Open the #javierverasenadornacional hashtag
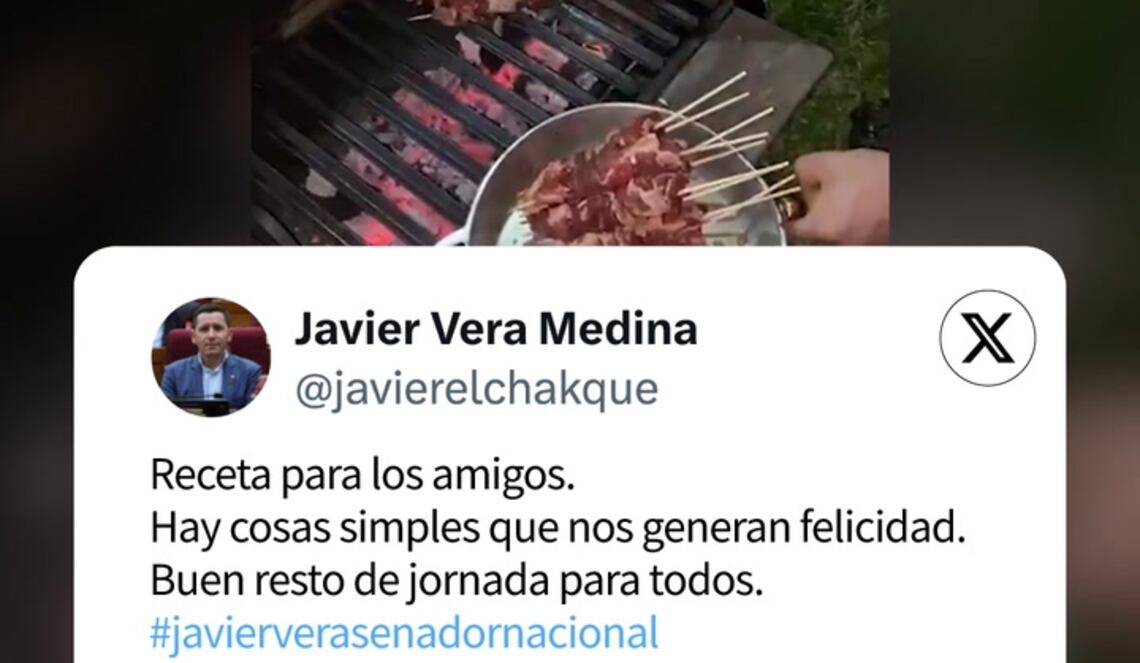This screenshot has width=1140, height=663. point(404,632)
